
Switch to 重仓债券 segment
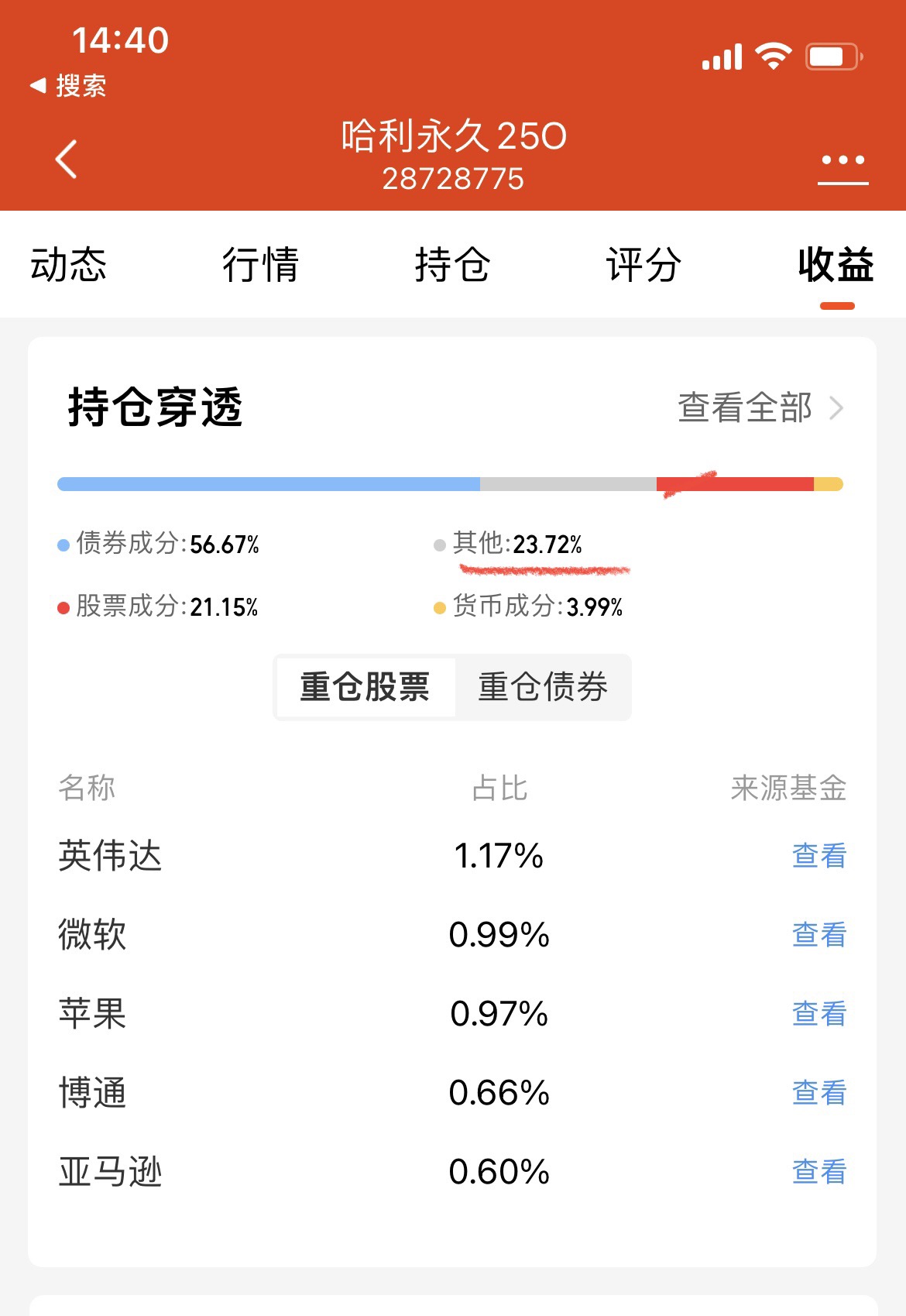543,687
